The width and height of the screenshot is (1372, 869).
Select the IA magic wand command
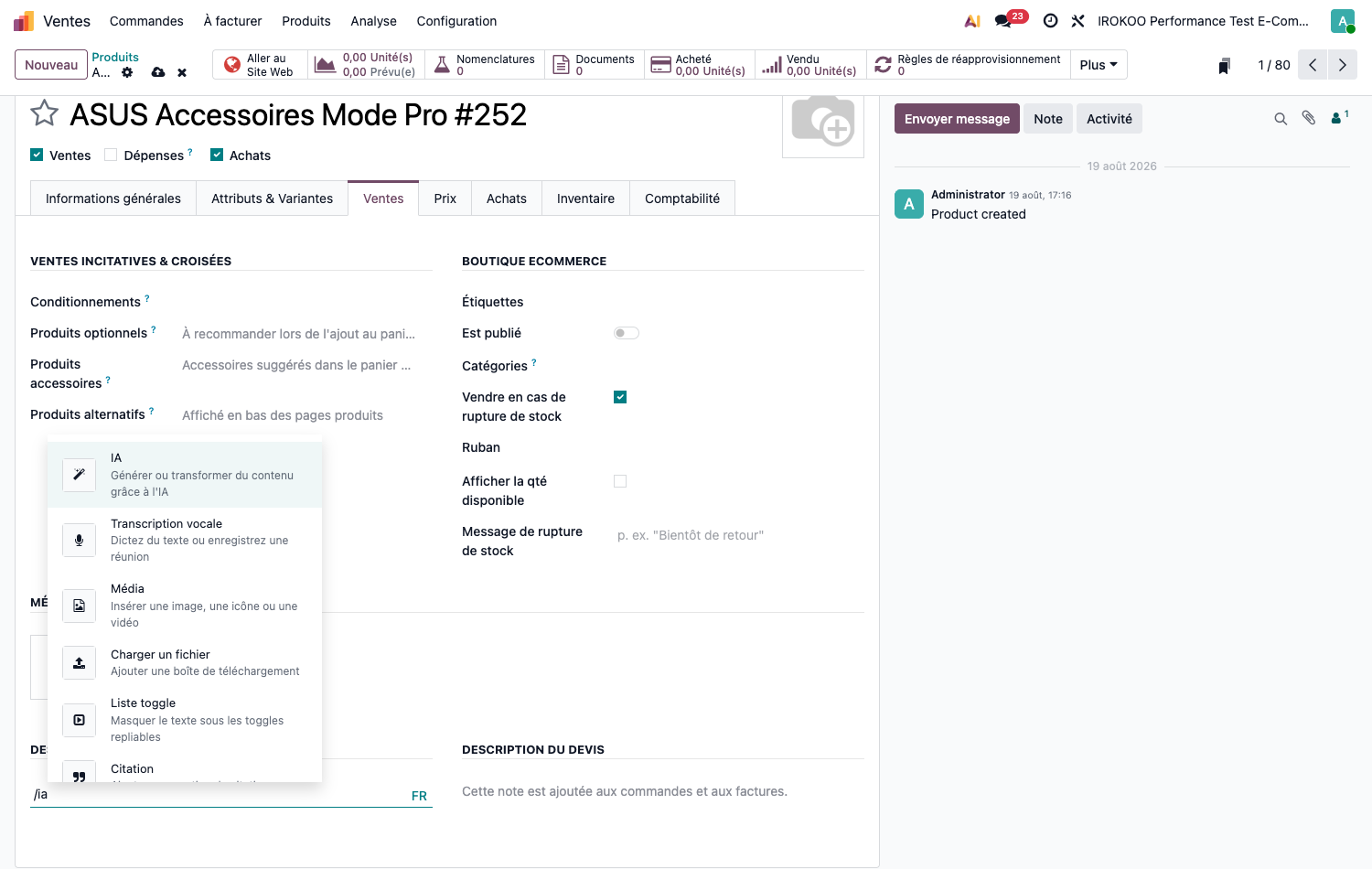click(185, 475)
